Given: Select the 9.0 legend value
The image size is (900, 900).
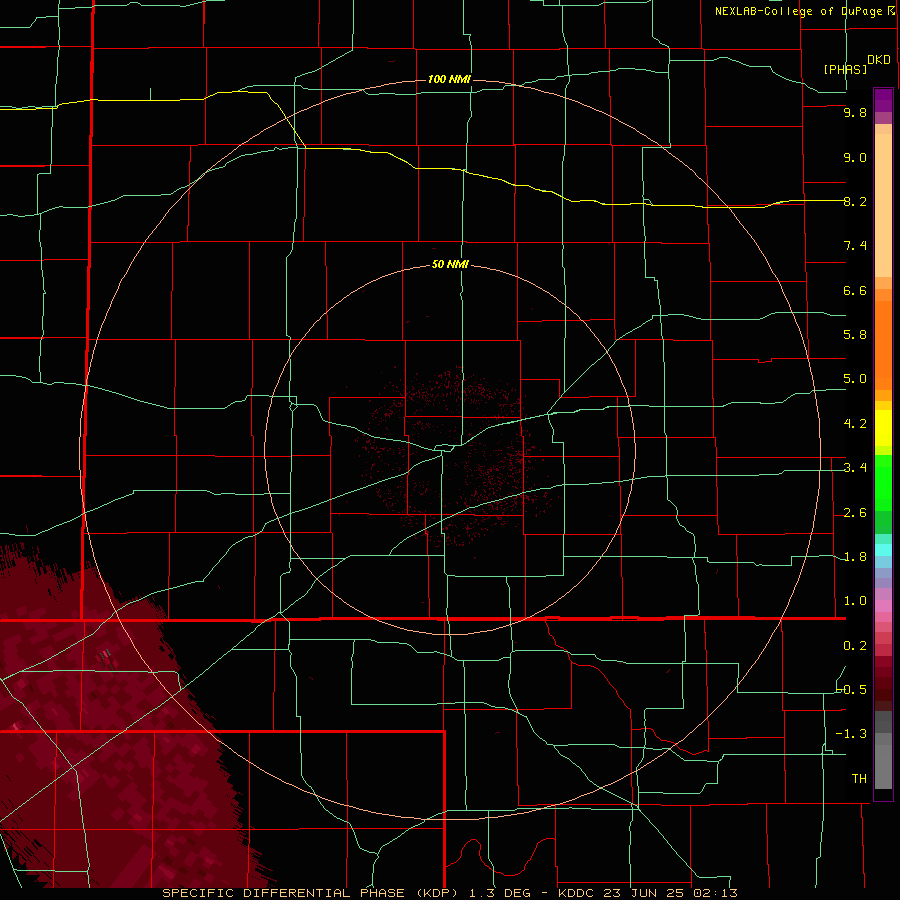Looking at the screenshot, I should pyautogui.click(x=855, y=157).
